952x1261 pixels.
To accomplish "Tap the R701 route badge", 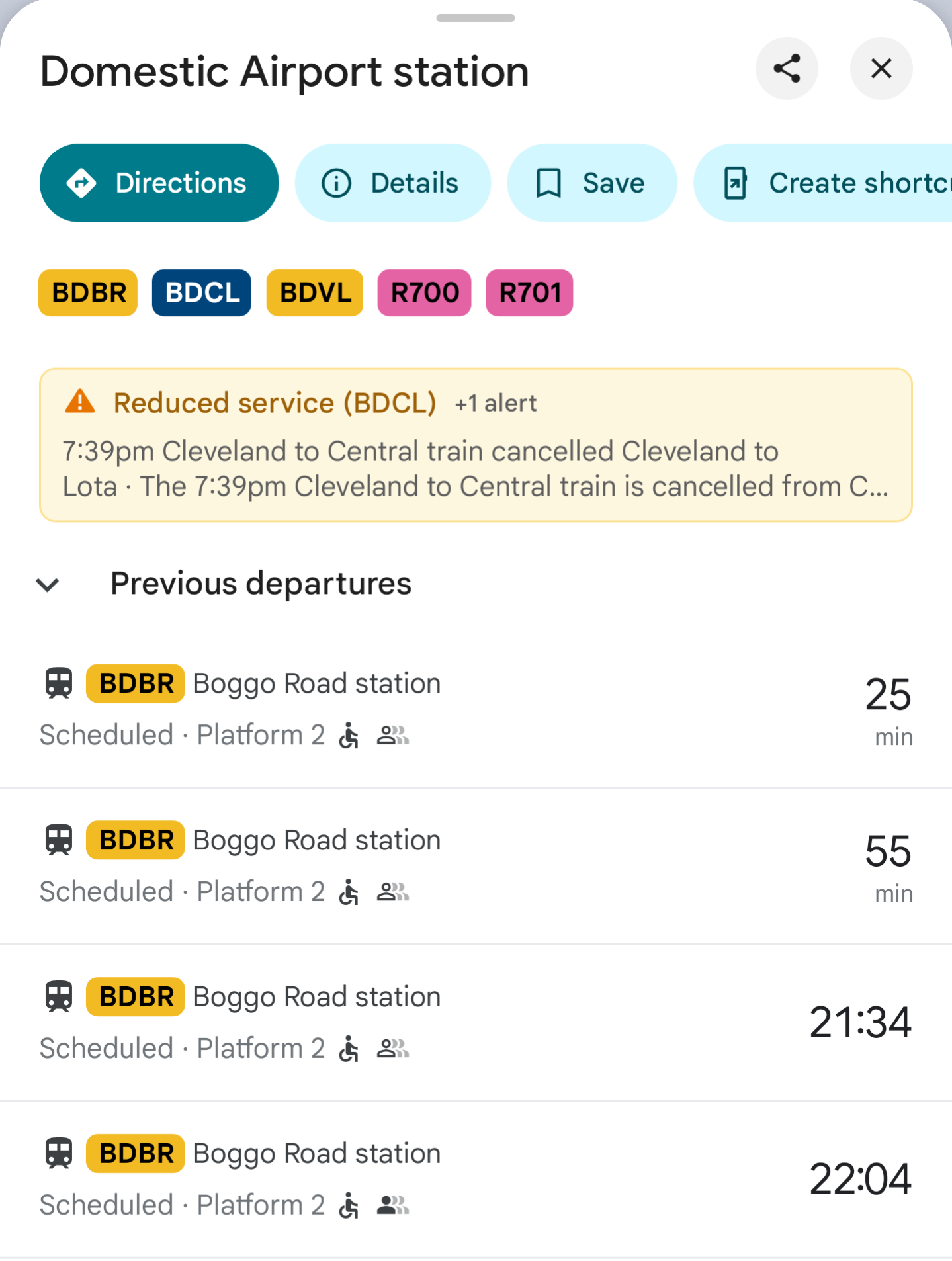I will tap(529, 292).
